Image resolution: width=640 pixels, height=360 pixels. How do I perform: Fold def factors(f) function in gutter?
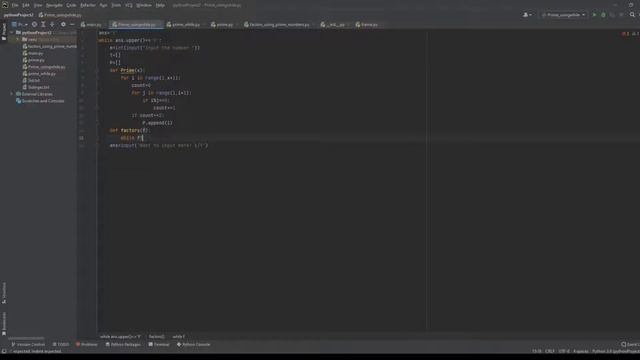98,131
